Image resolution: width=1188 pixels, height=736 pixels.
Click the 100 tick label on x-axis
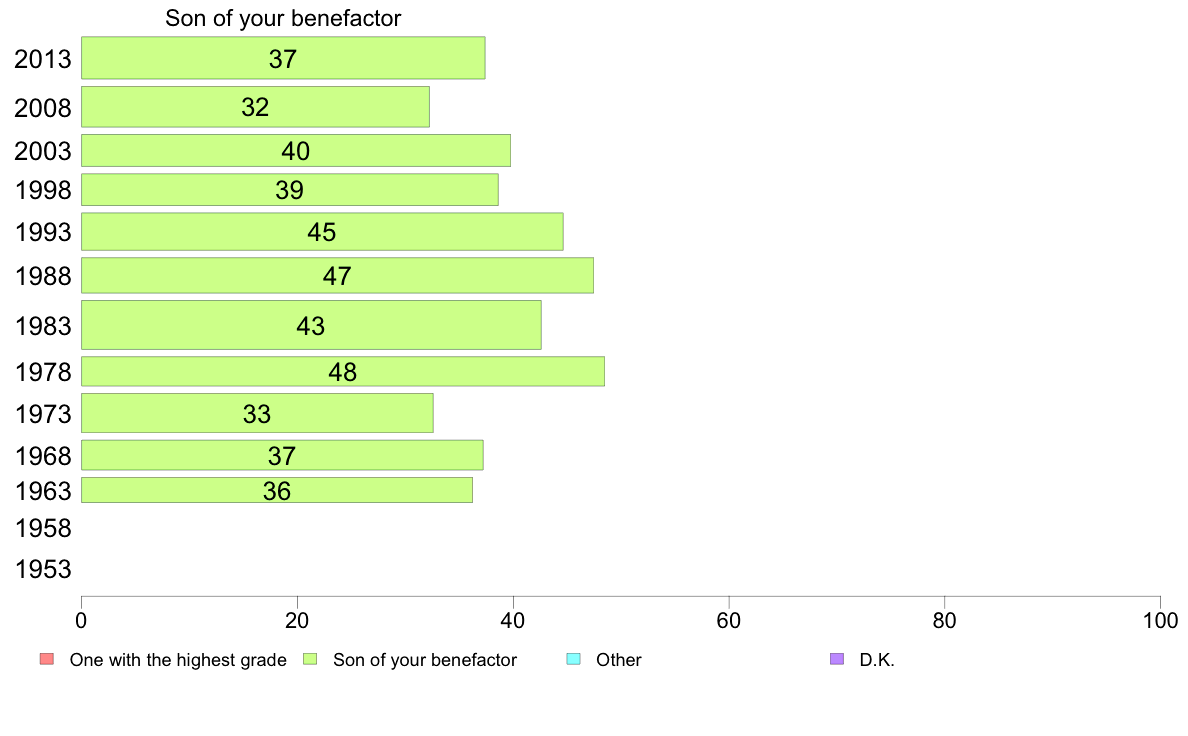pos(1160,621)
